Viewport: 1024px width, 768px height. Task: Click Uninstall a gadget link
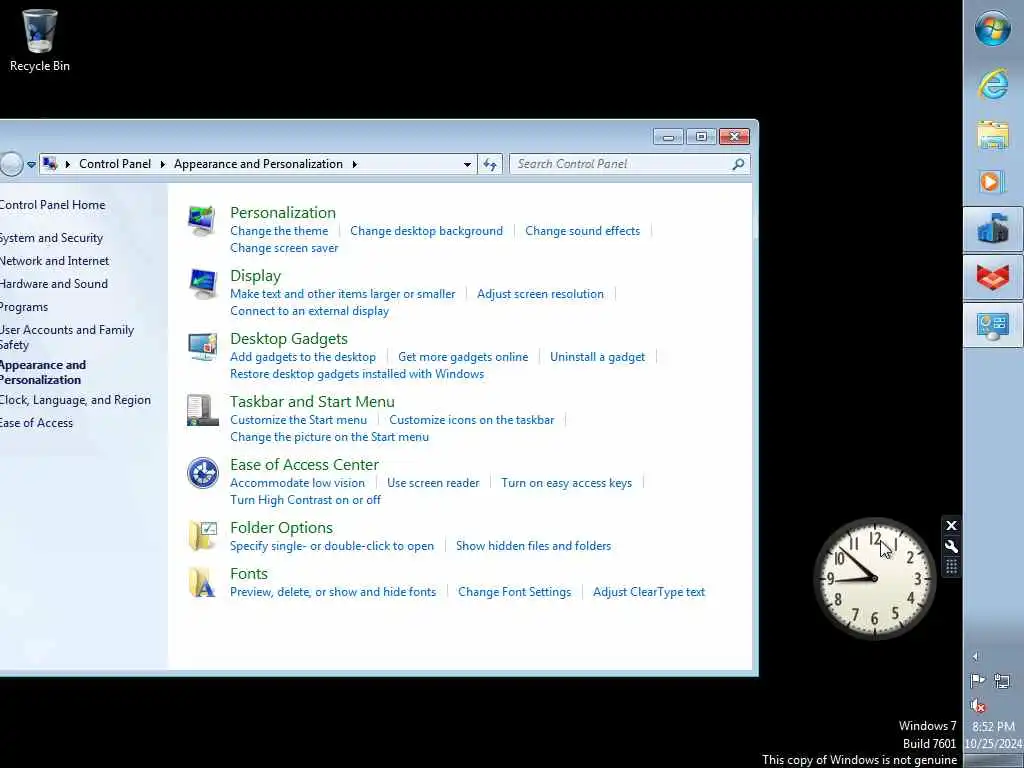tap(598, 357)
